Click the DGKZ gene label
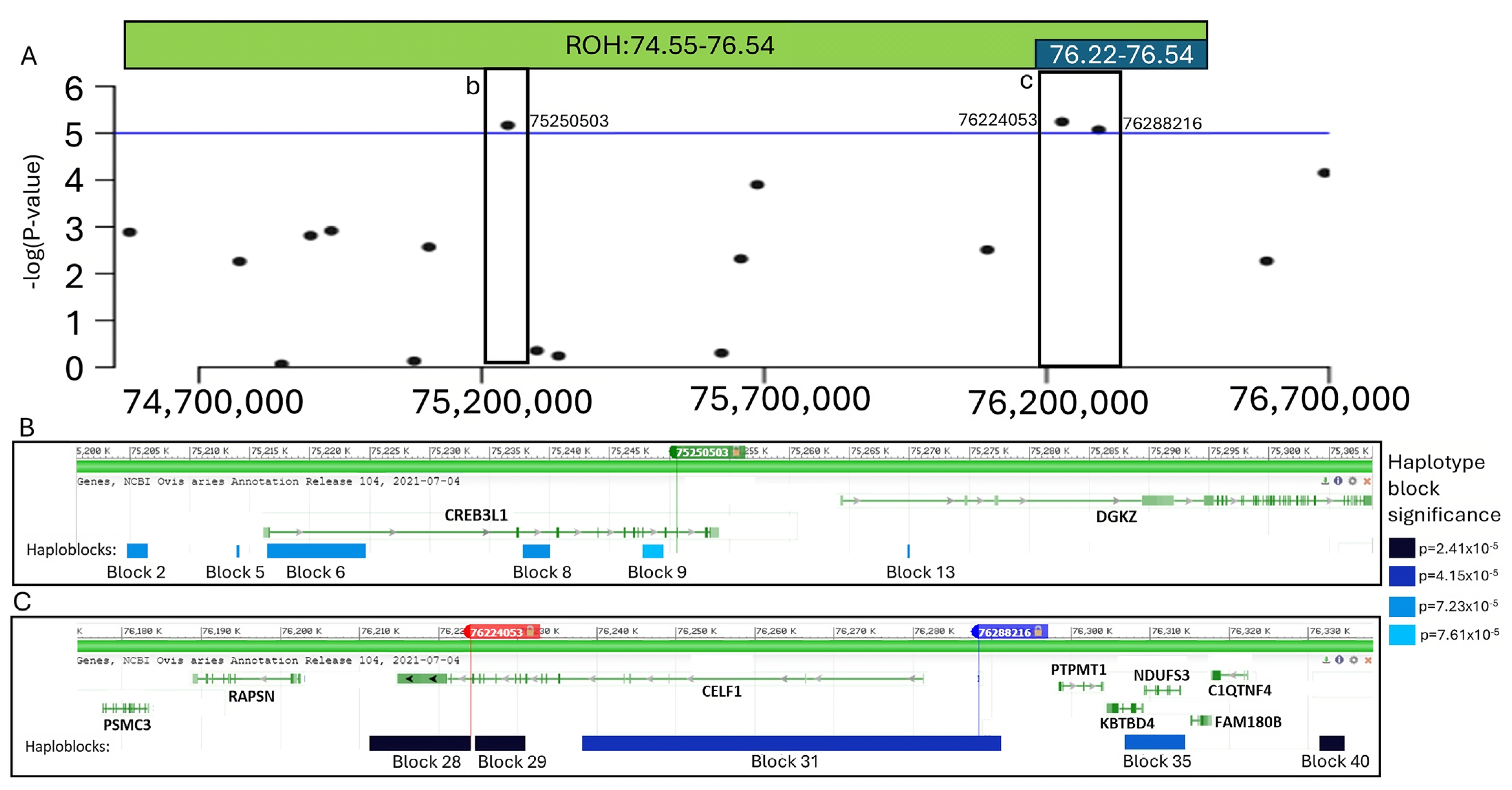Screen dimensions: 1512x790 [x=1117, y=517]
